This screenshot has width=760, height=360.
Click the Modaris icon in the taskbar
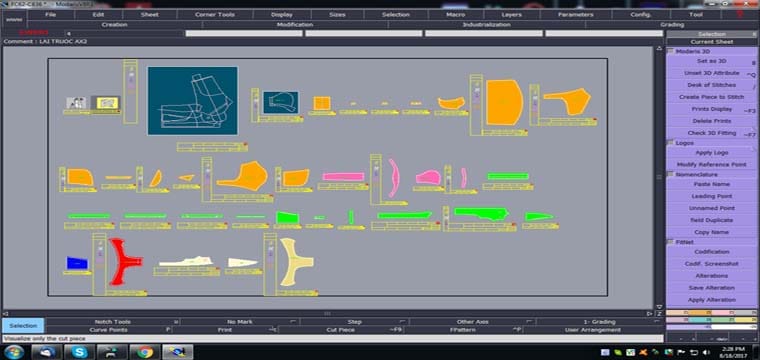(177, 352)
